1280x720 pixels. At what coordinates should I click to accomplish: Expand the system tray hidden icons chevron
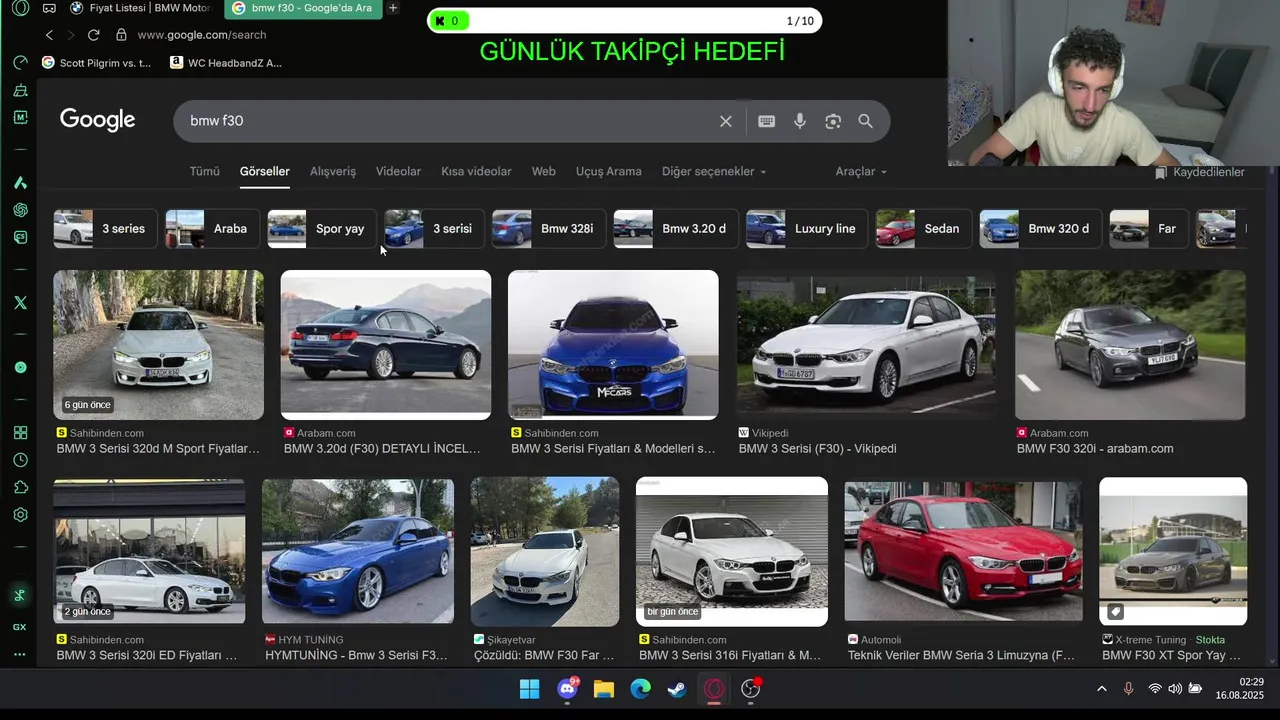1102,689
